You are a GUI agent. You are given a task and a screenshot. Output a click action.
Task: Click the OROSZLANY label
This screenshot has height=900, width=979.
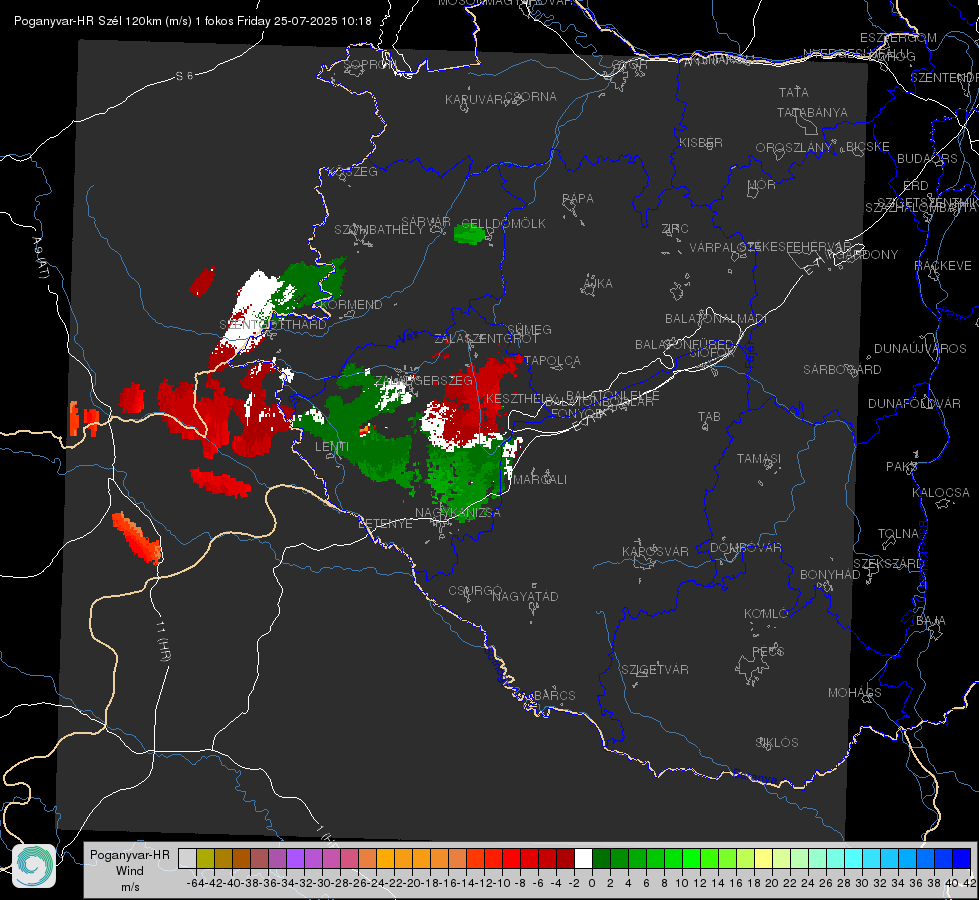(x=794, y=148)
